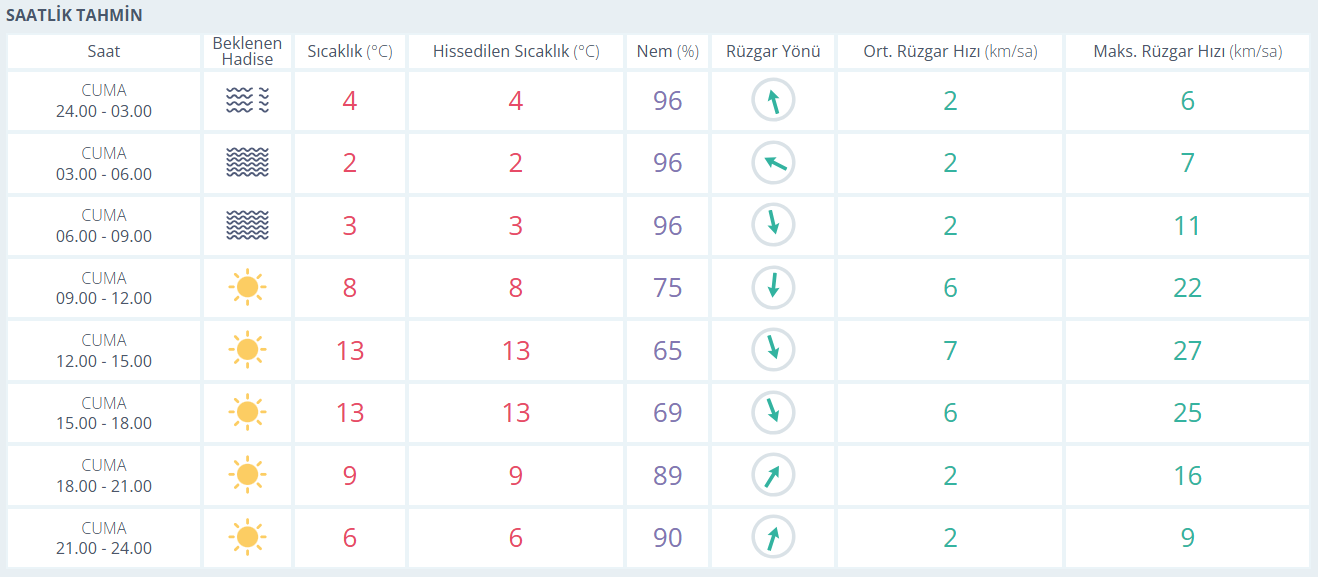This screenshot has width=1318, height=577.
Task: Click the fog icon for 06.00 - 09.00
Action: pos(247,225)
